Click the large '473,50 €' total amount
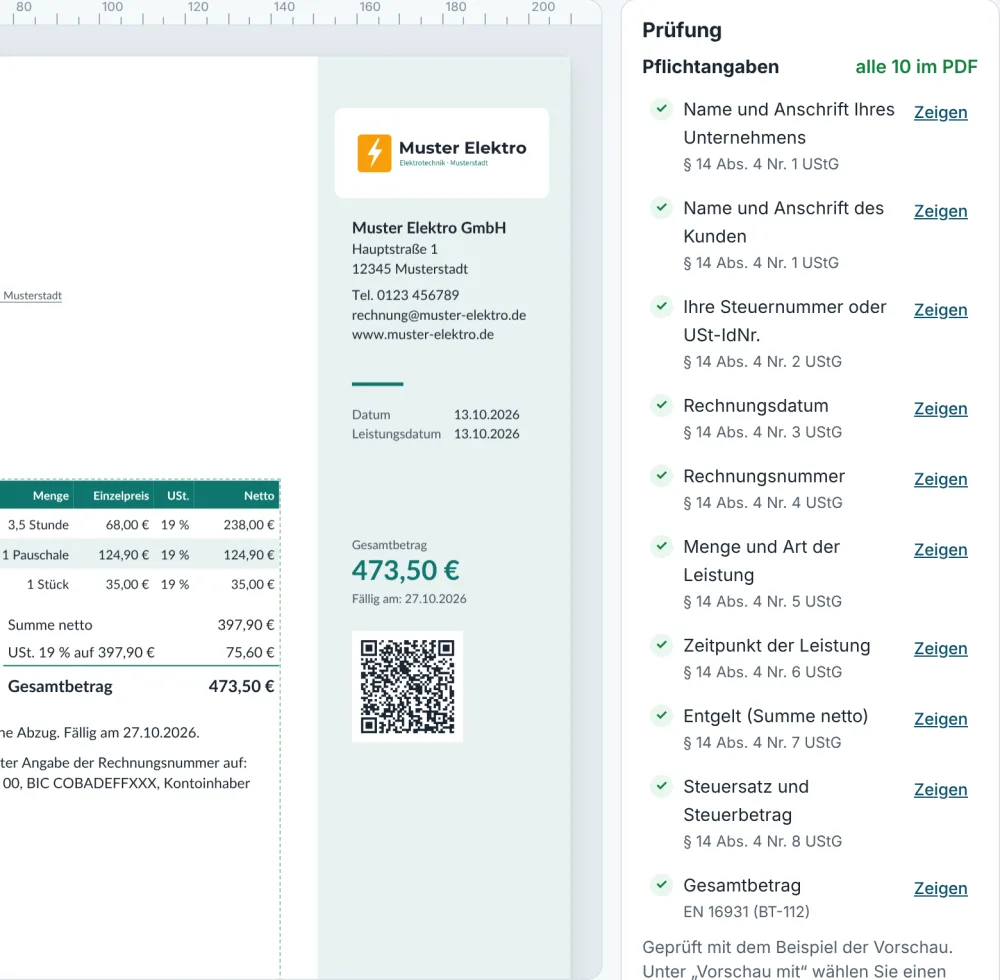1000x980 pixels. 406,570
